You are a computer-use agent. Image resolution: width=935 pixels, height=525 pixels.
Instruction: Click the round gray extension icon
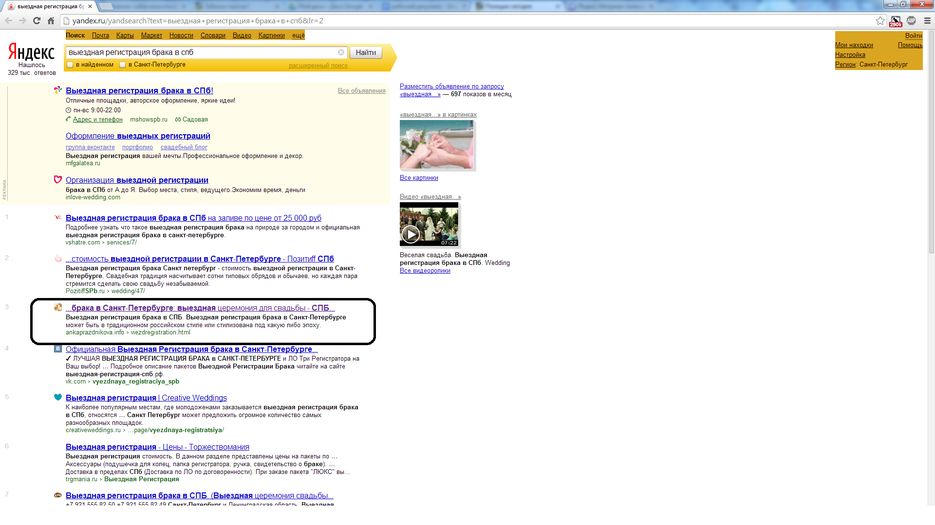(911, 20)
